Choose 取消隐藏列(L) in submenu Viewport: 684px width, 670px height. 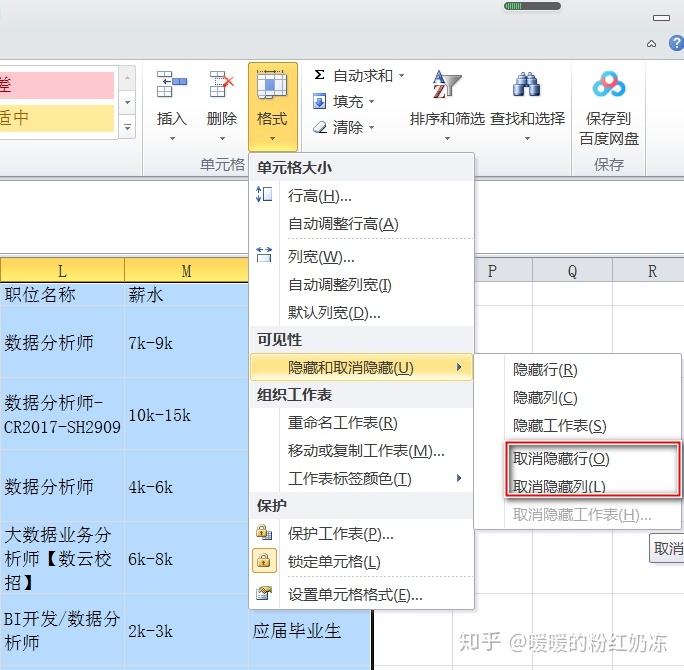tap(578, 486)
